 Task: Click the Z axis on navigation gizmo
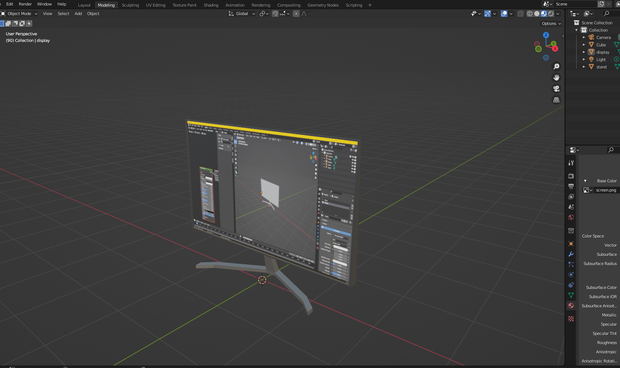pyautogui.click(x=546, y=35)
